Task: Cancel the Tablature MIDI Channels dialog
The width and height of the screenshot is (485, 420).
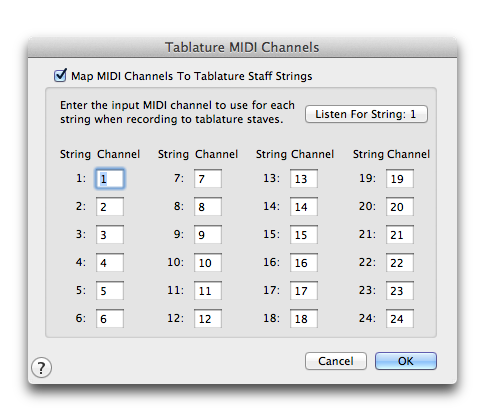Action: [336, 361]
